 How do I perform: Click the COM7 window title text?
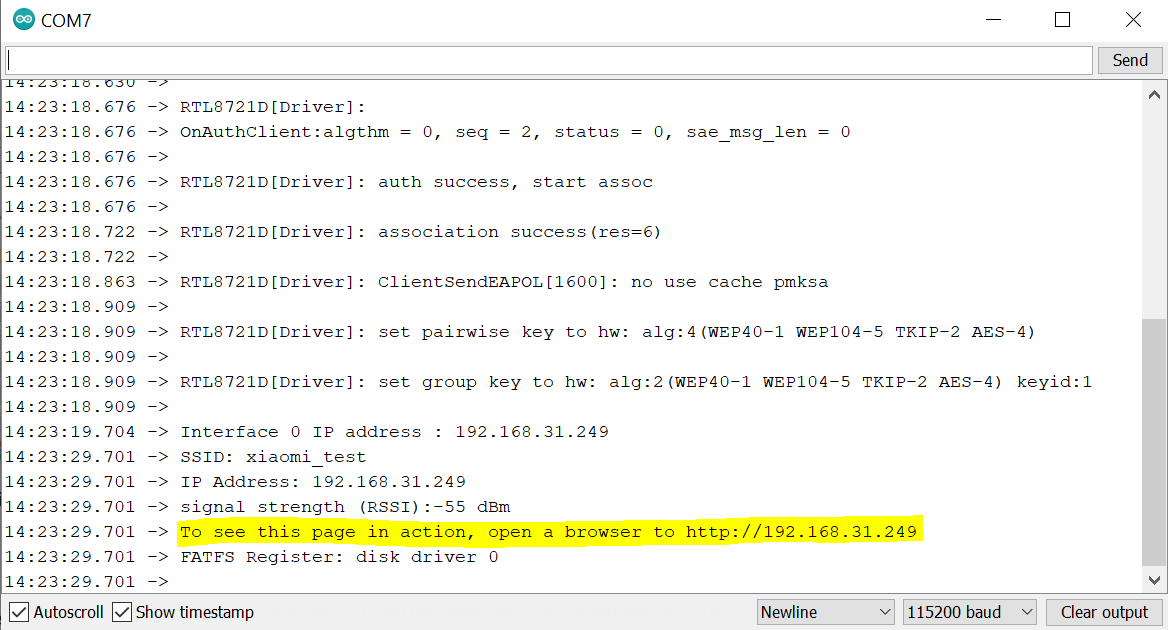coord(66,21)
